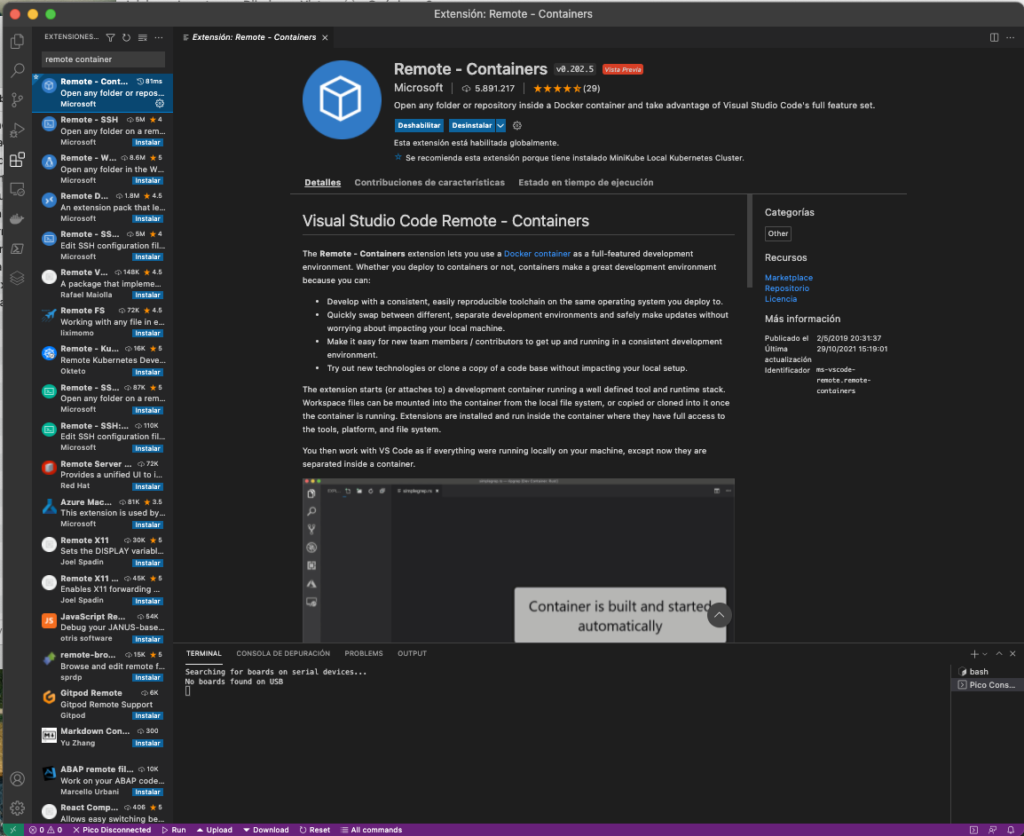
Task: Open the Remote Explorer icon
Action: (16, 191)
